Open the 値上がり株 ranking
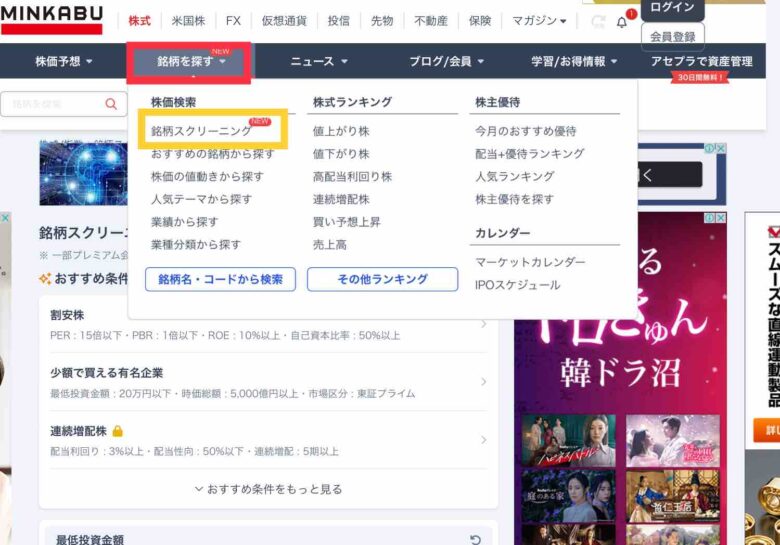This screenshot has height=545, width=780. pos(341,131)
